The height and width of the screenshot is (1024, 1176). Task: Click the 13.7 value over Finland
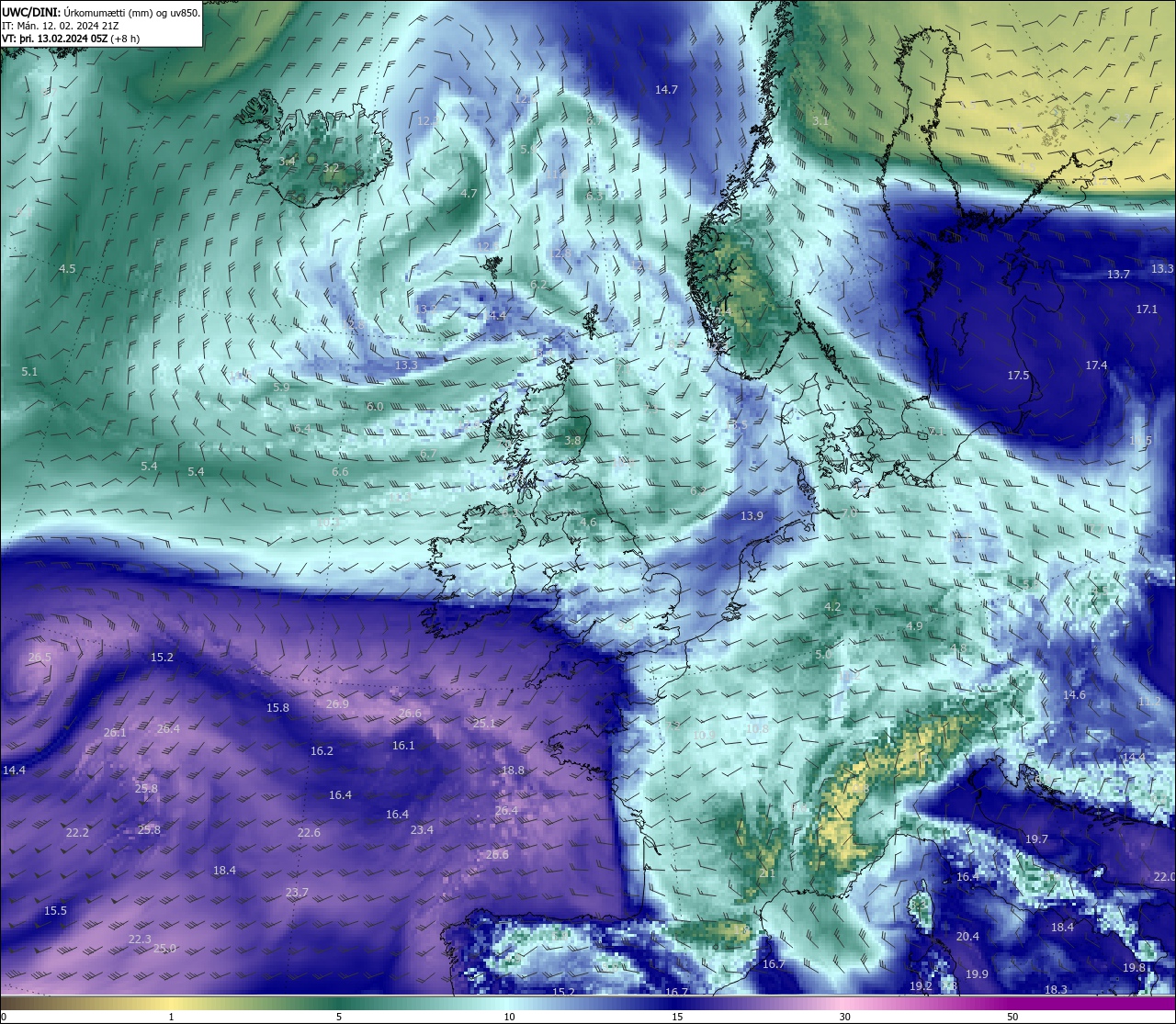(x=1118, y=275)
